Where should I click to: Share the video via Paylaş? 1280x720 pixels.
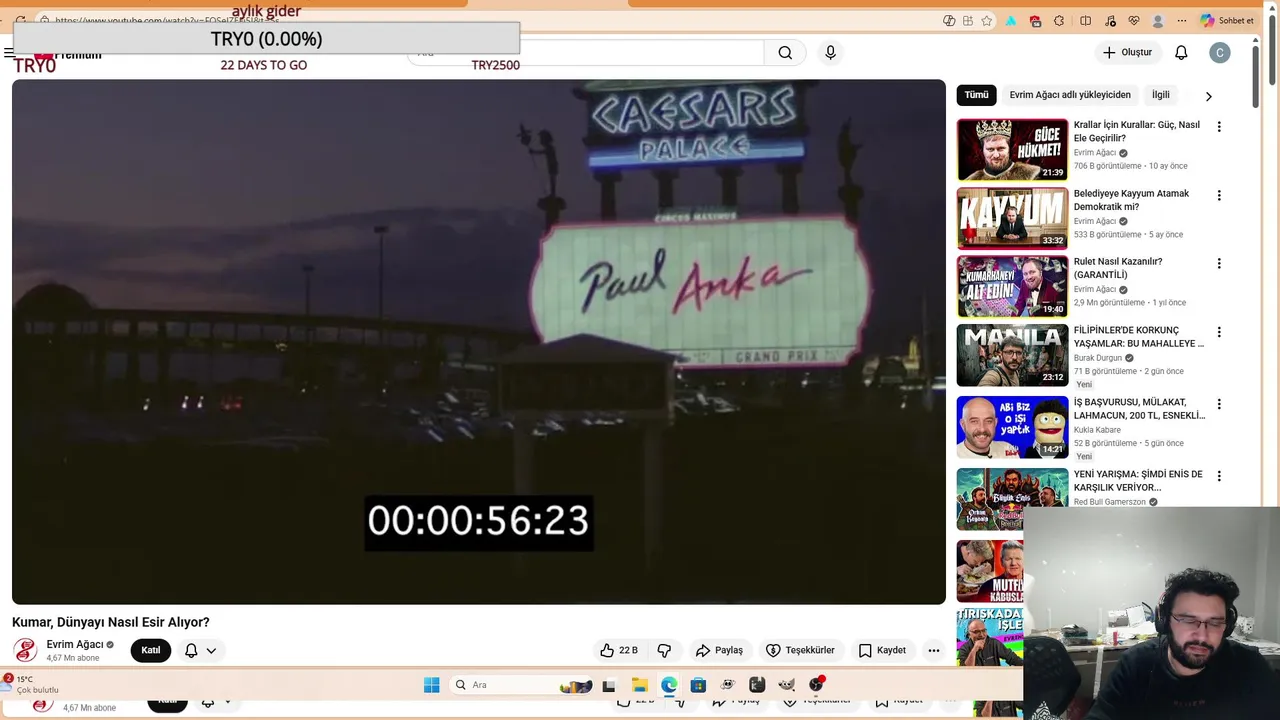719,650
